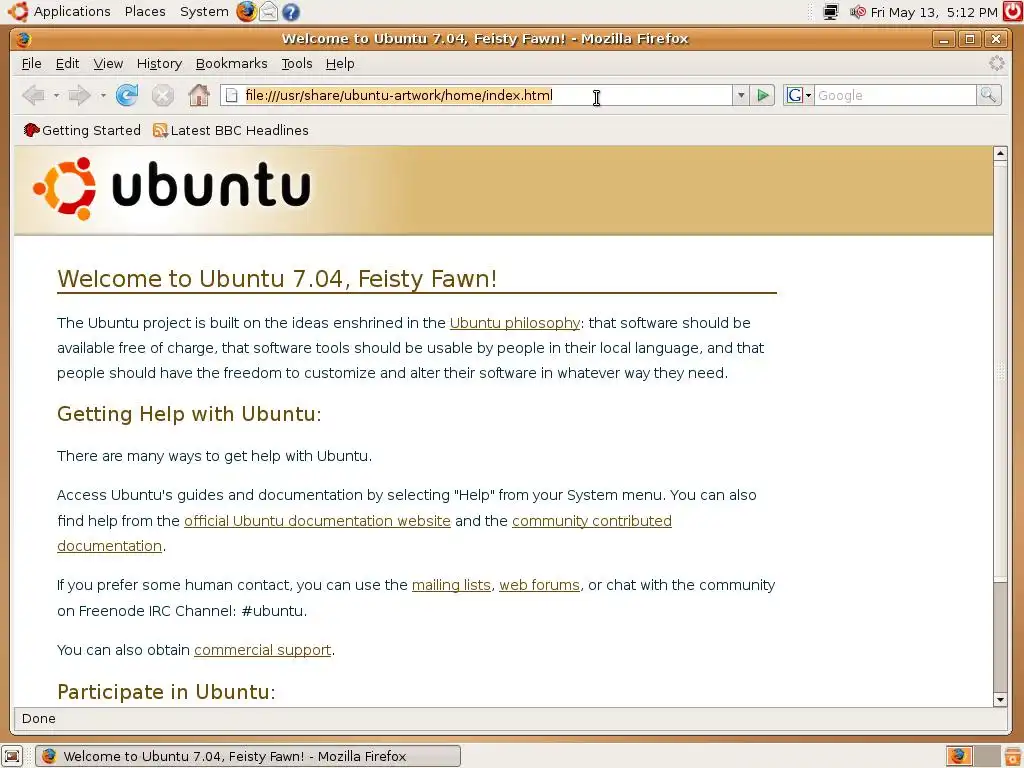
Task: Click the power quit icon
Action: (1013, 12)
